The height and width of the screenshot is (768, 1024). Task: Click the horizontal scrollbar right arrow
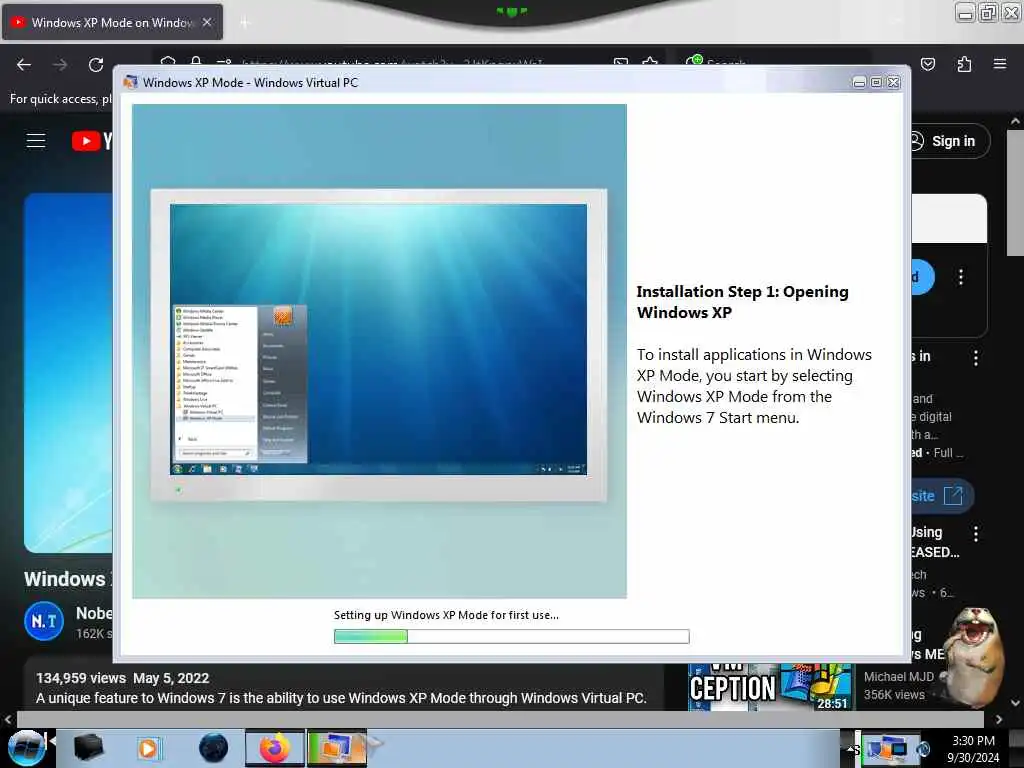[999, 719]
